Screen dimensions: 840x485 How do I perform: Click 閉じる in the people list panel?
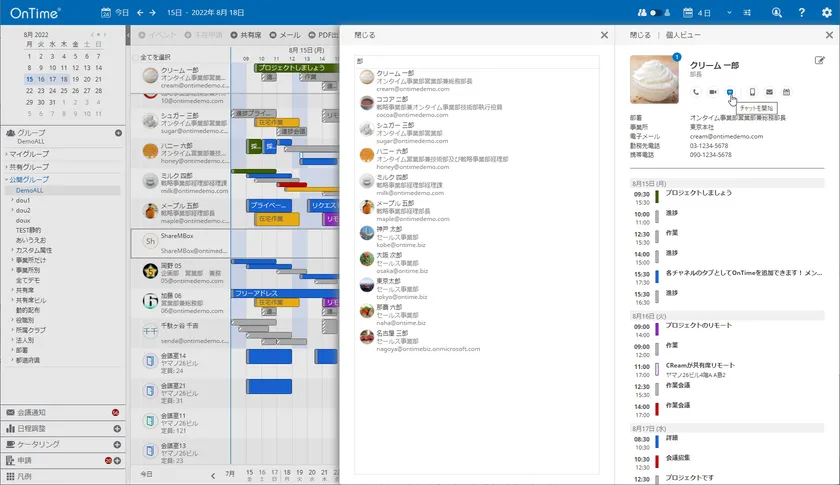[x=365, y=35]
